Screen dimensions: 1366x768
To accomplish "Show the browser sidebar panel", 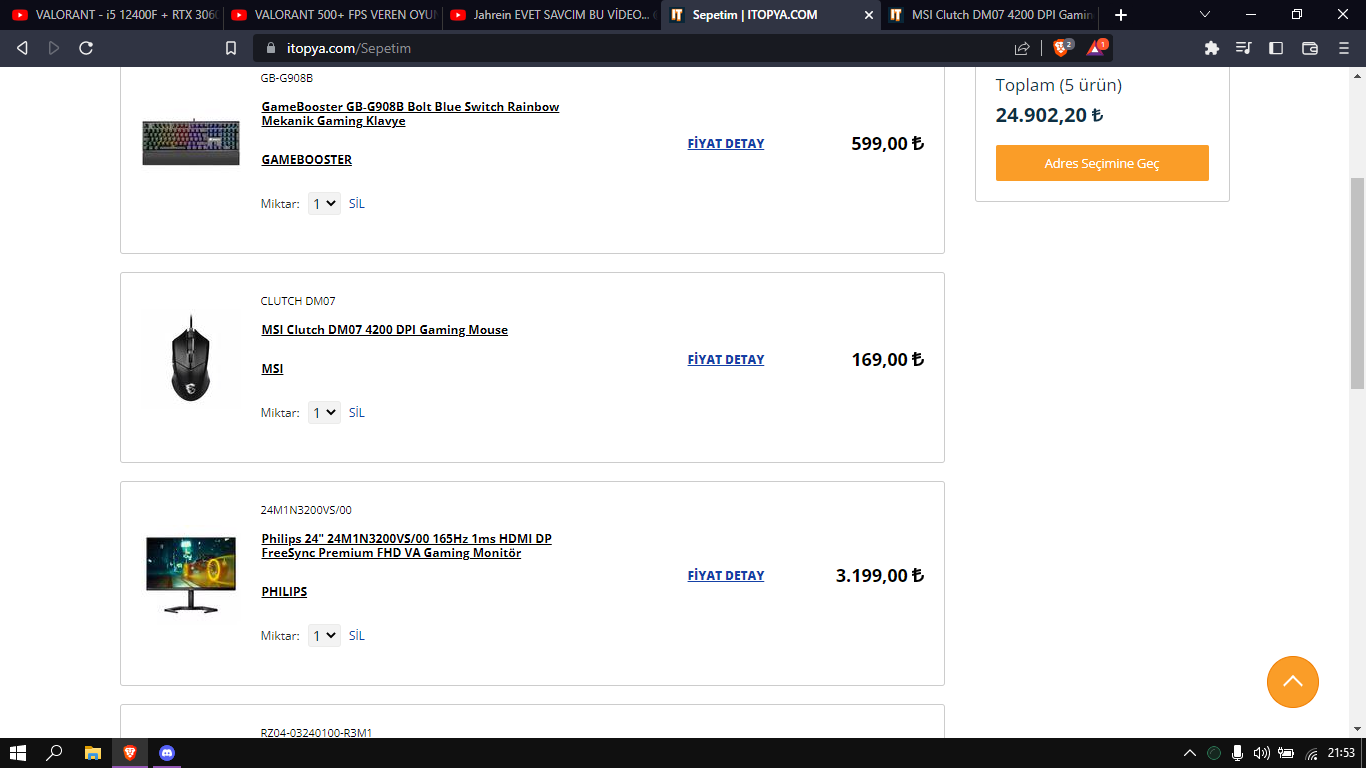I will coord(1276,48).
